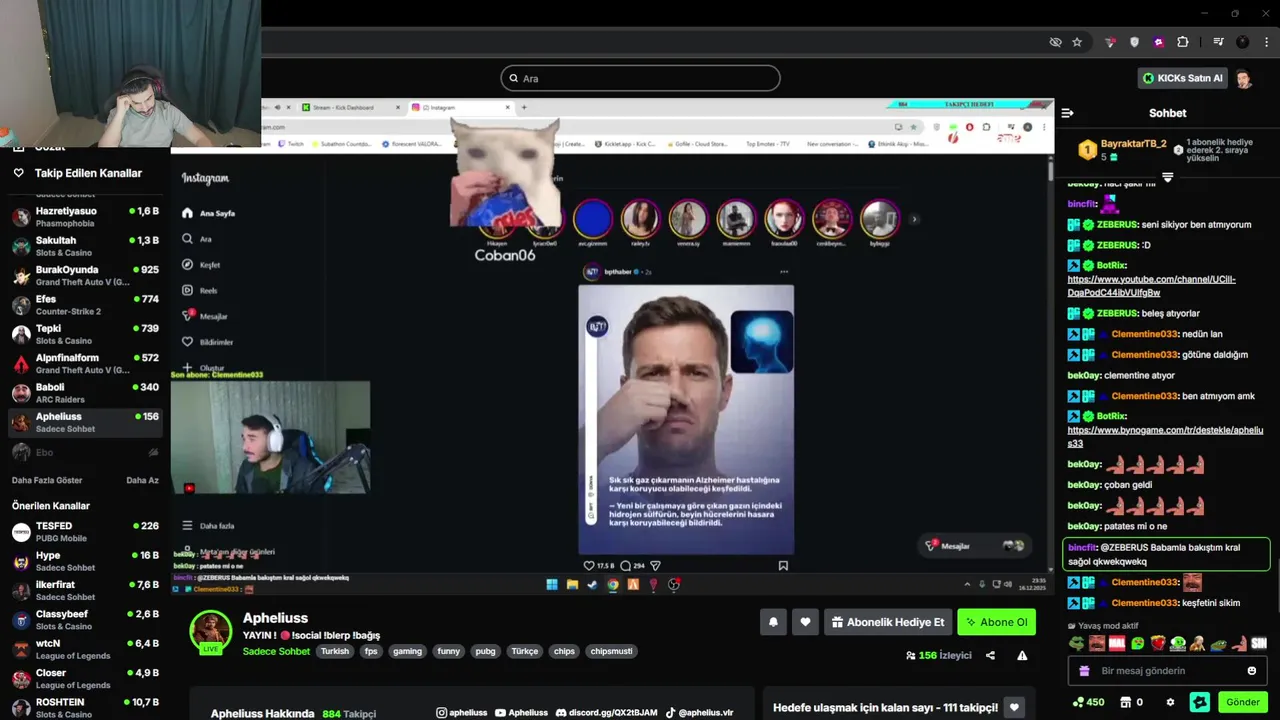Open Hype recommended channel
The width and height of the screenshot is (1280, 720).
click(x=85, y=561)
